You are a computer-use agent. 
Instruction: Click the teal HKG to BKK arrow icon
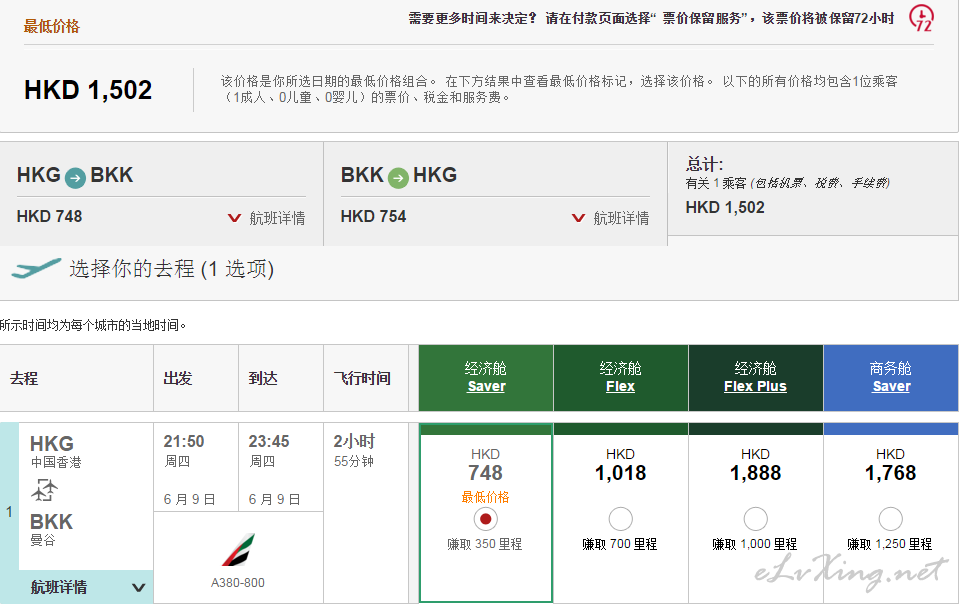pyautogui.click(x=76, y=178)
